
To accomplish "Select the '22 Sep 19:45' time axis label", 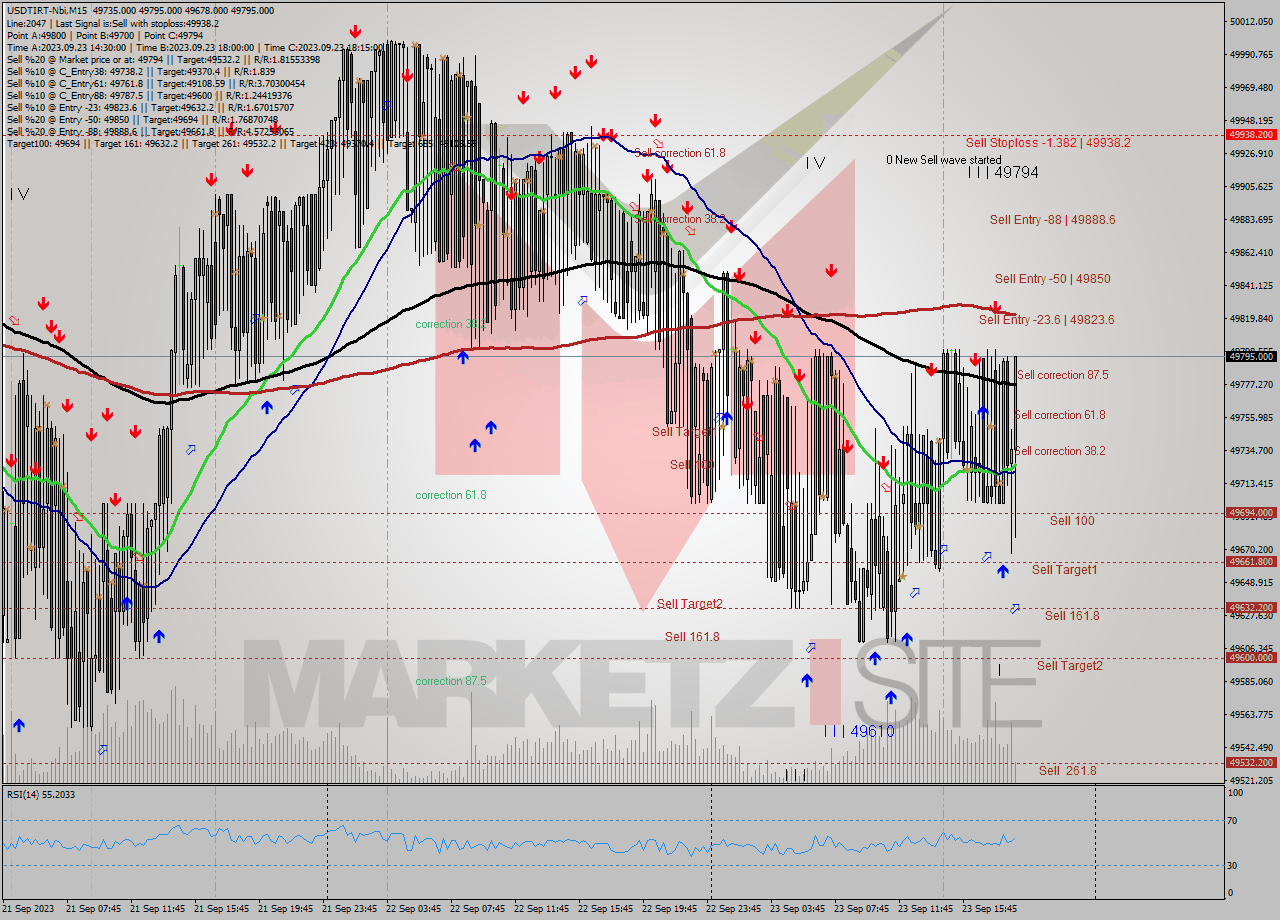I will coord(668,909).
